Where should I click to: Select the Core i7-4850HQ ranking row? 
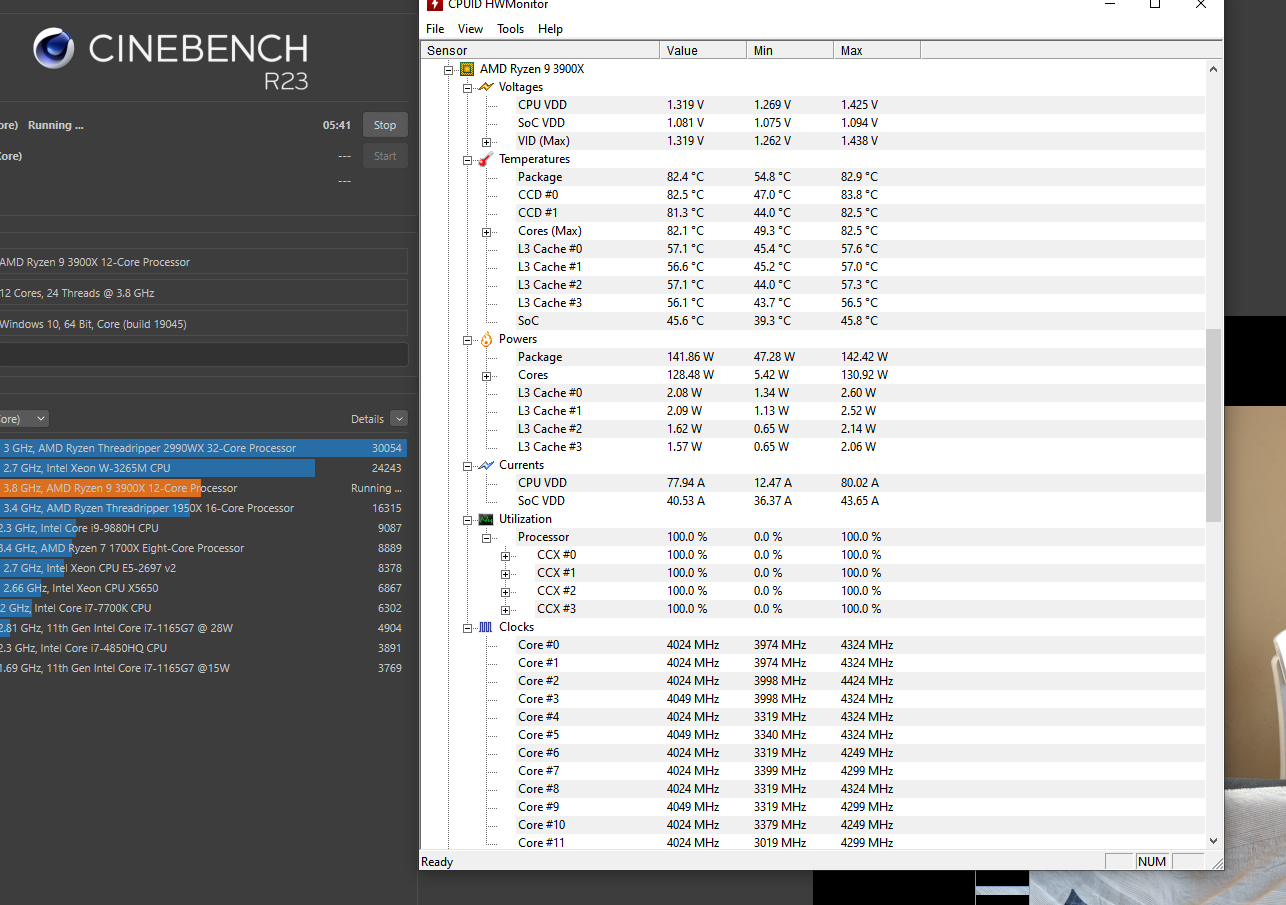(203, 648)
